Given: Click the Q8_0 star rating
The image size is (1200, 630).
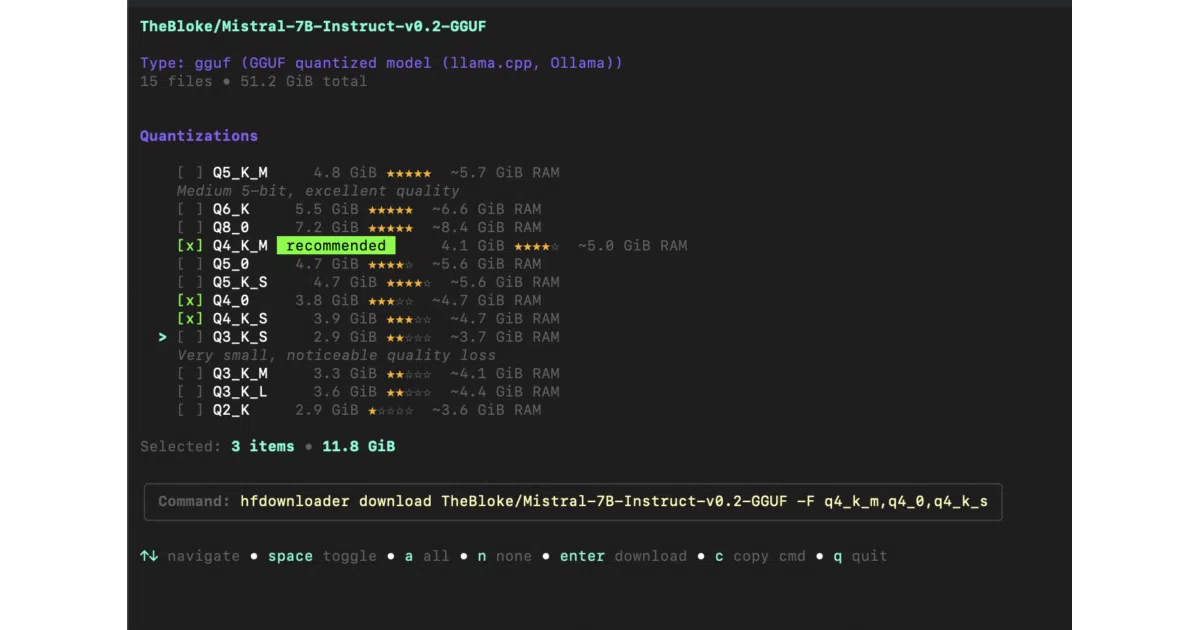Looking at the screenshot, I should point(391,228).
